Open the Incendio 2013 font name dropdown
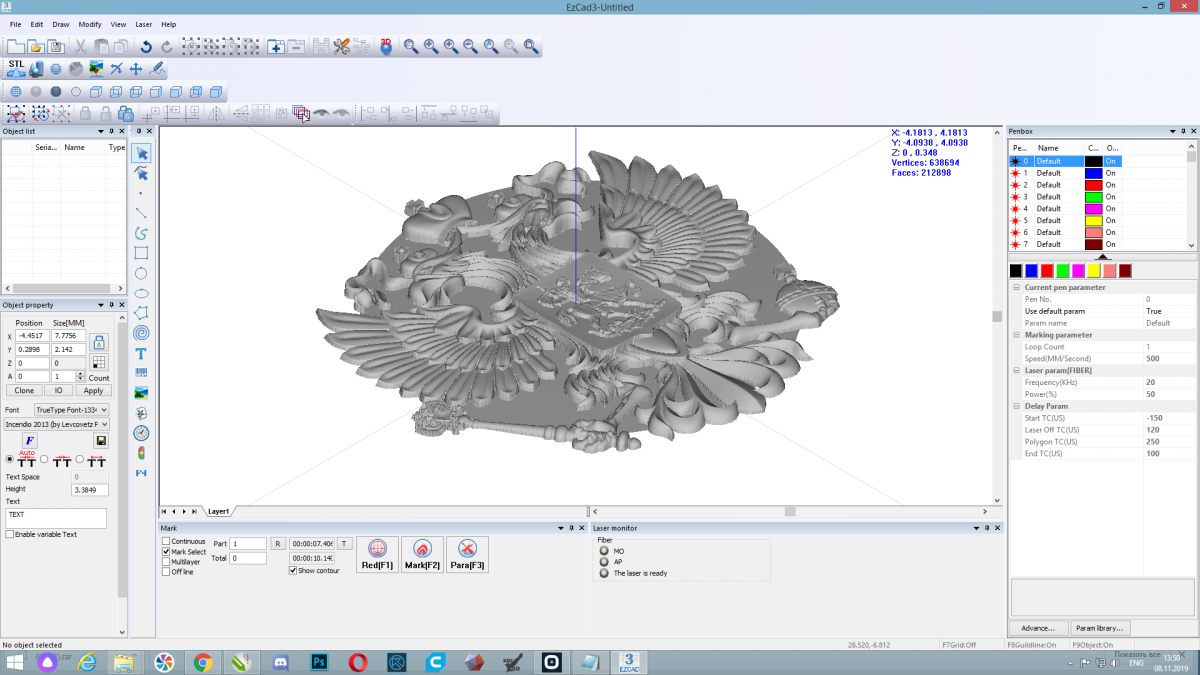This screenshot has height=675, width=1200. (x=56, y=424)
